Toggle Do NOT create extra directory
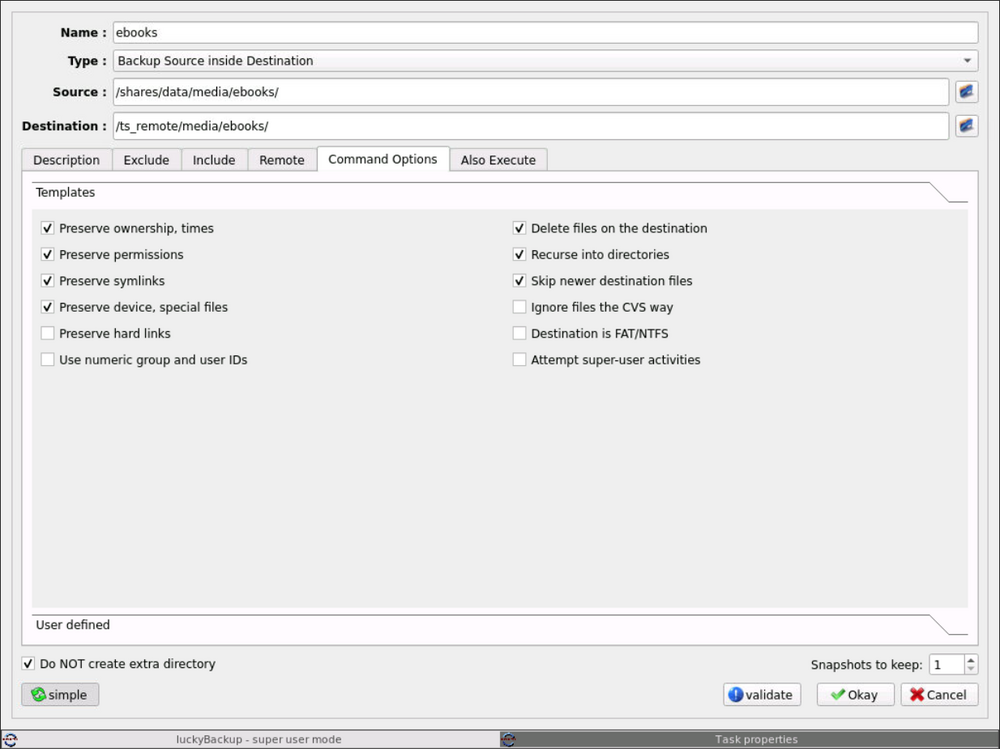The height and width of the screenshot is (749, 1000). [28, 664]
